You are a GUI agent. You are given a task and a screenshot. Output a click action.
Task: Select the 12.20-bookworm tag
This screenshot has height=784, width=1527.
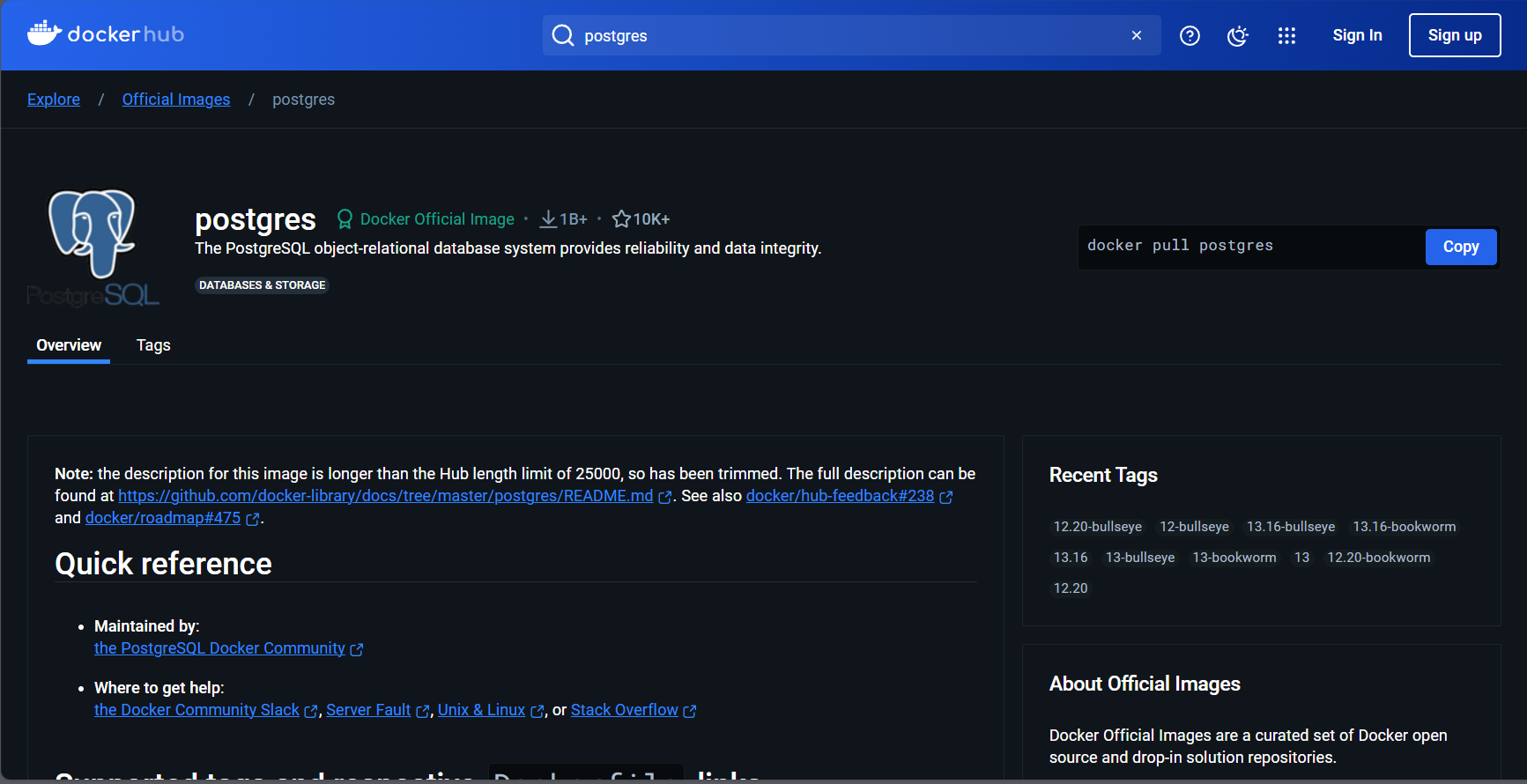(x=1379, y=558)
